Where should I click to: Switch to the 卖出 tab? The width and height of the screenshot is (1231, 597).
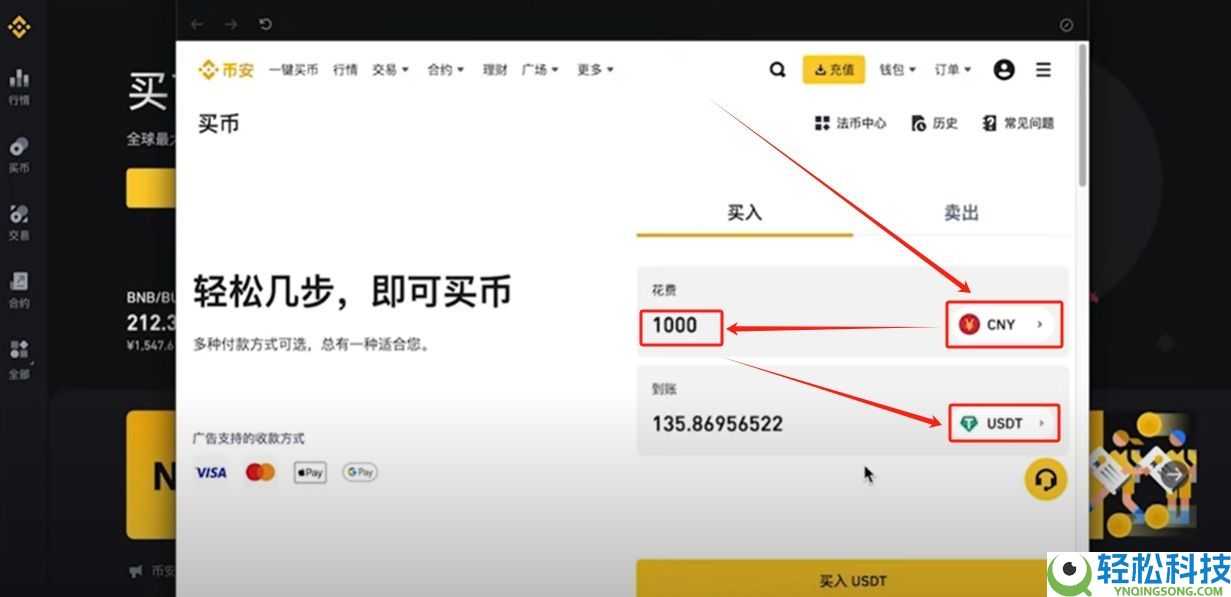tap(959, 213)
